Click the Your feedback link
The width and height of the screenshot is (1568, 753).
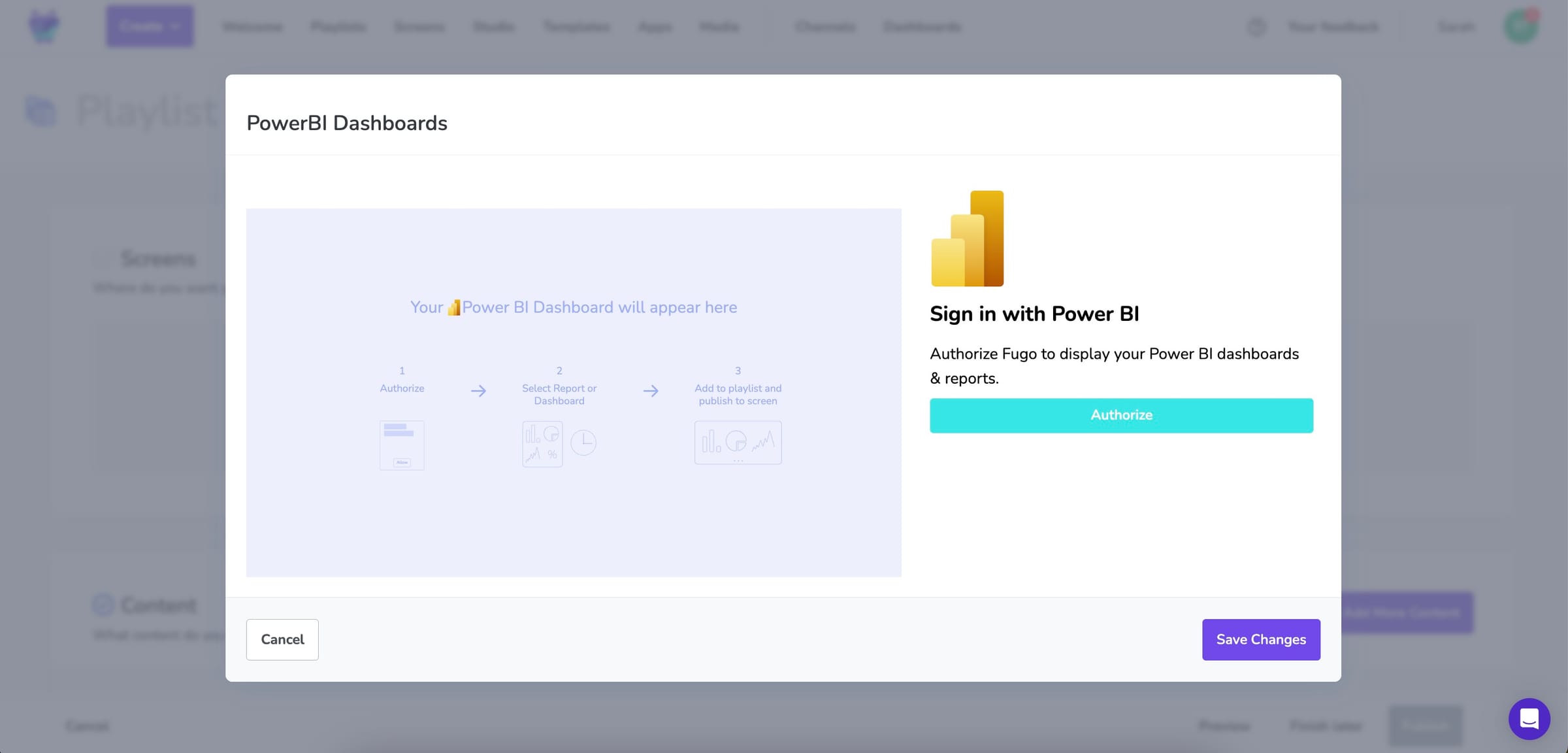[x=1333, y=27]
